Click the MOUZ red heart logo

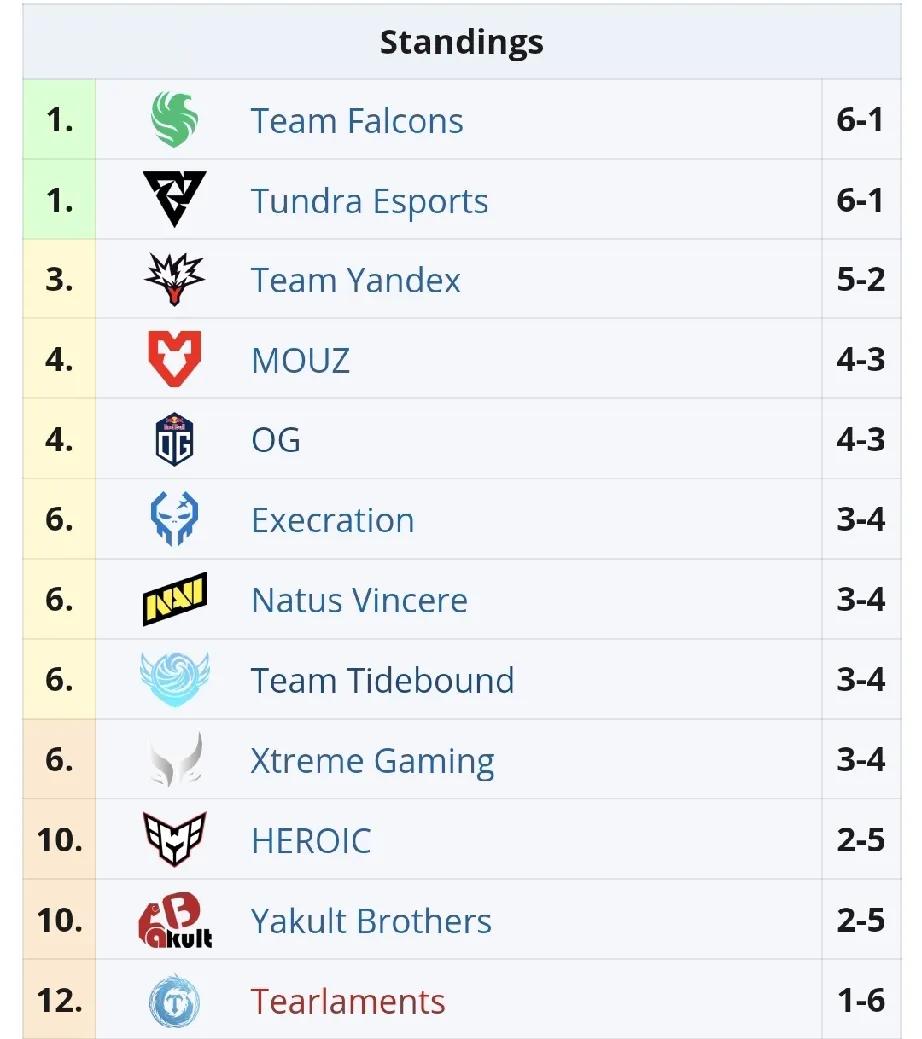click(x=175, y=360)
